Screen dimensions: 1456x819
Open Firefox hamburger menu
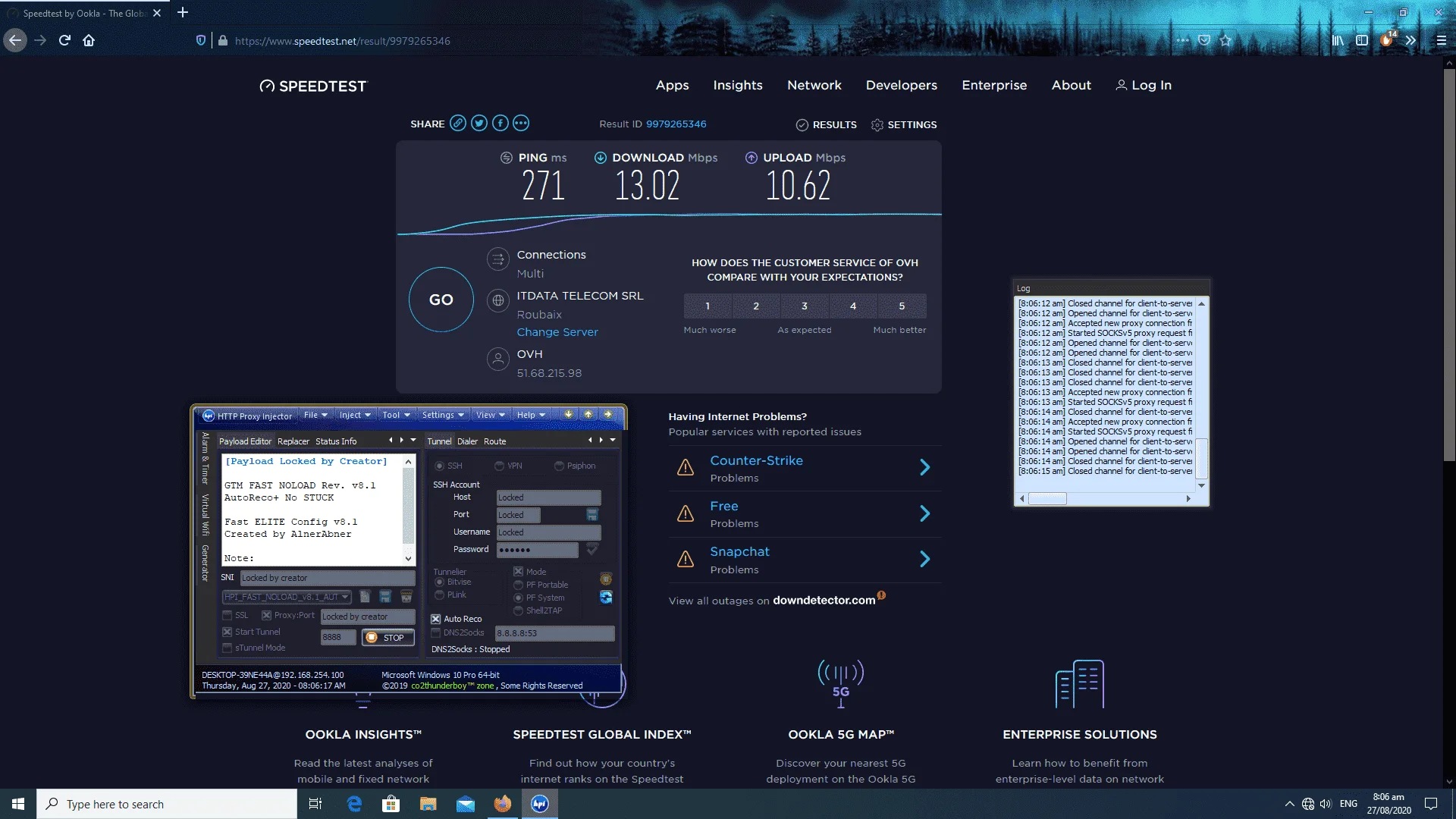[x=1442, y=40]
